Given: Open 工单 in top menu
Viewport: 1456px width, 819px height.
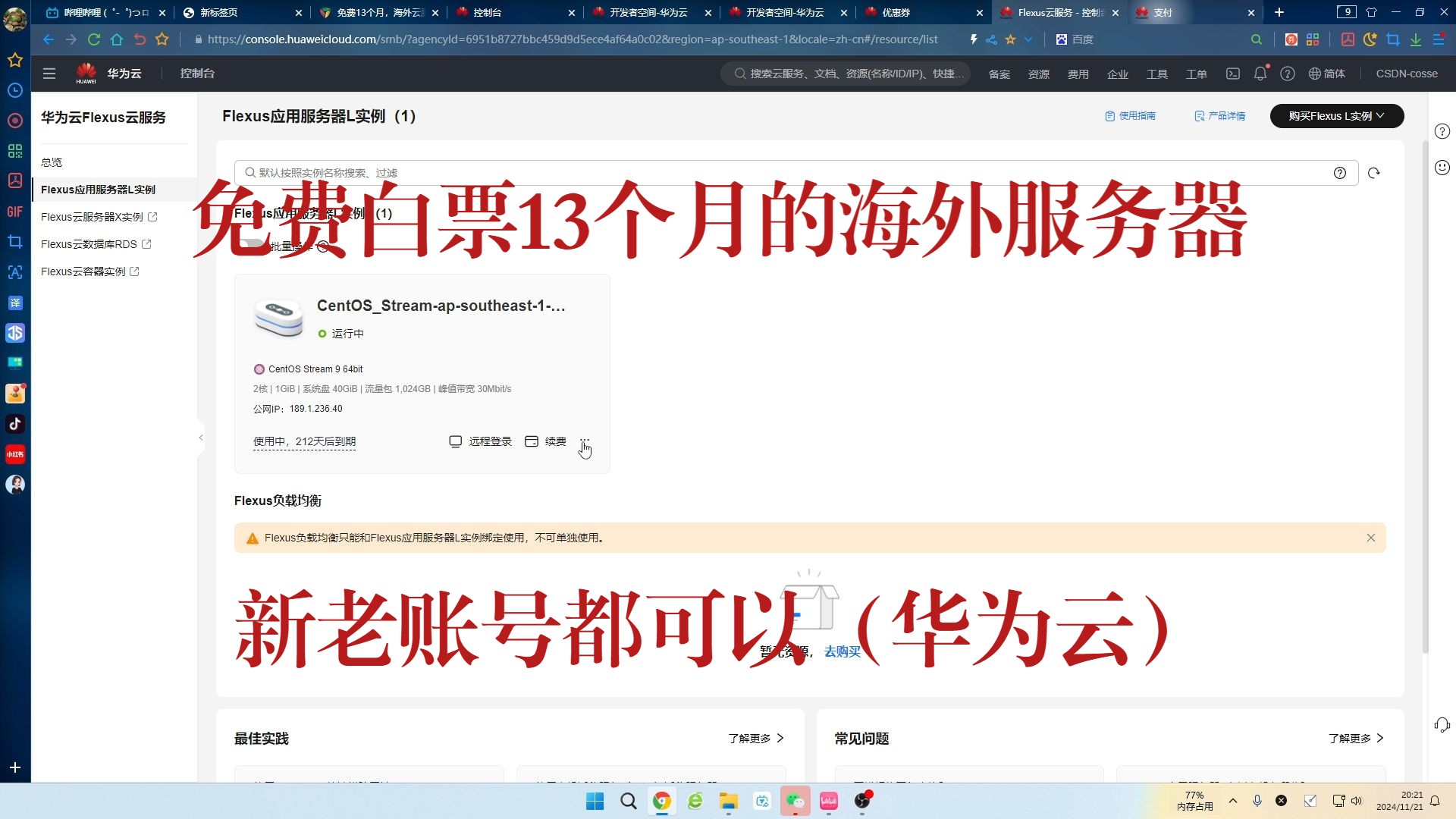Looking at the screenshot, I should click(1197, 74).
